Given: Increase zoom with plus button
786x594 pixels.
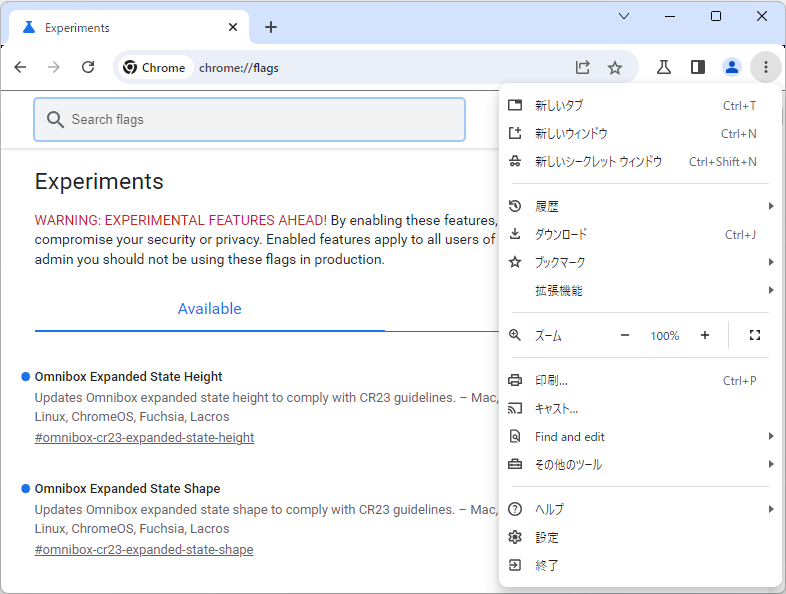Looking at the screenshot, I should [x=705, y=335].
